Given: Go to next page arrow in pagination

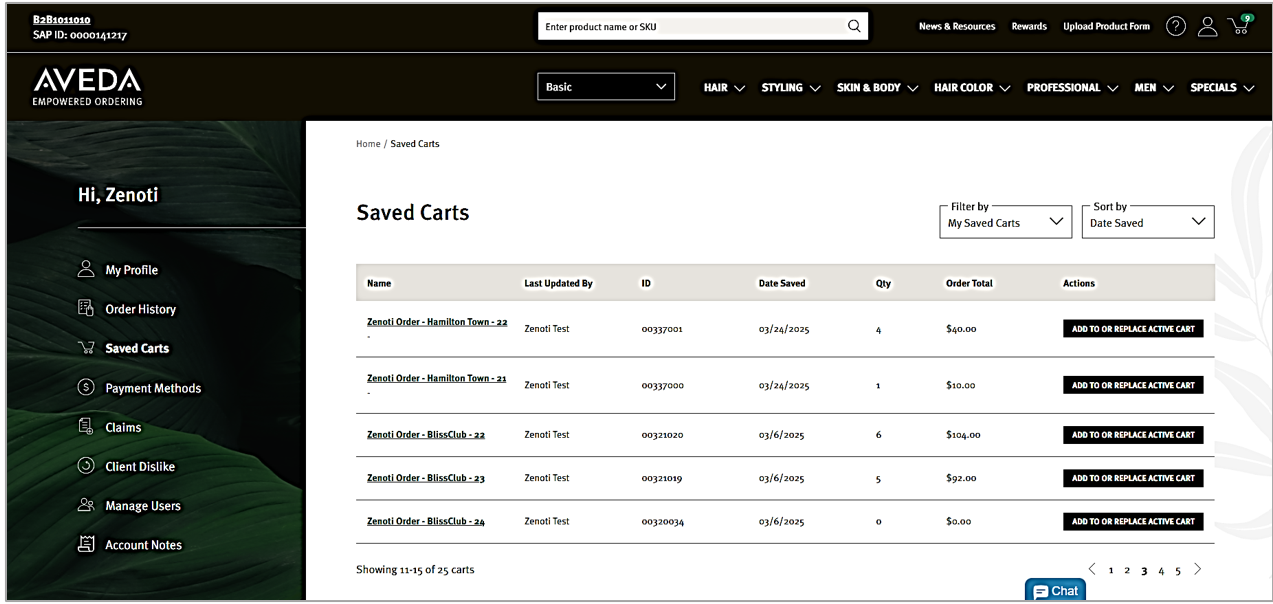Looking at the screenshot, I should (x=1197, y=569).
